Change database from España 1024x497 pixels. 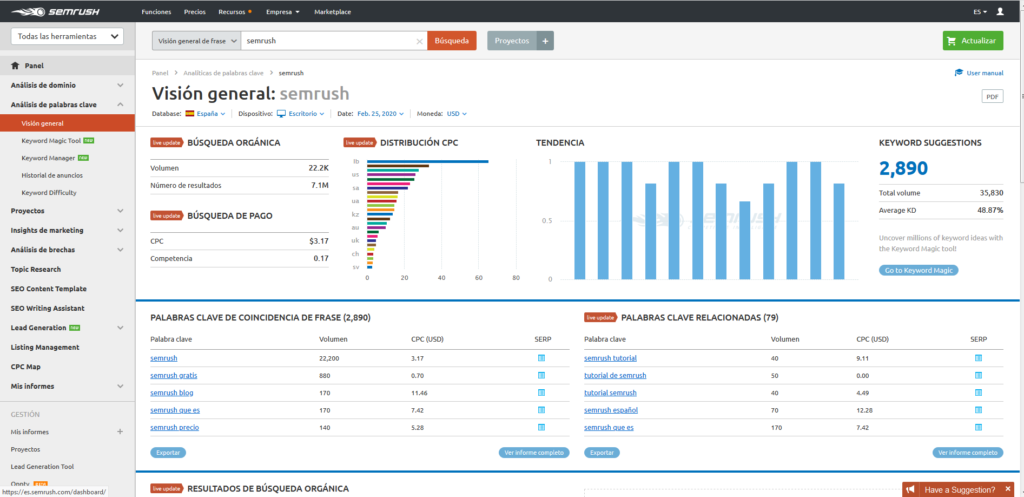point(206,114)
